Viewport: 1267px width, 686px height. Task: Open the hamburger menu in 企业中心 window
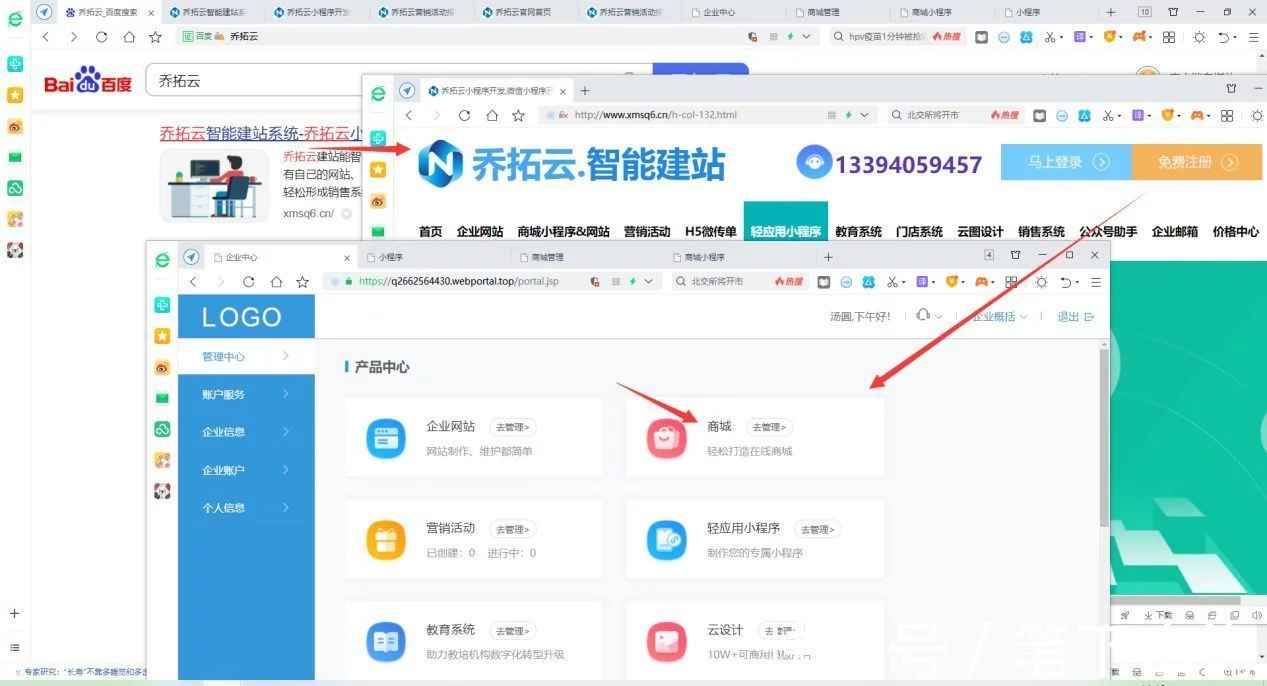[1096, 282]
